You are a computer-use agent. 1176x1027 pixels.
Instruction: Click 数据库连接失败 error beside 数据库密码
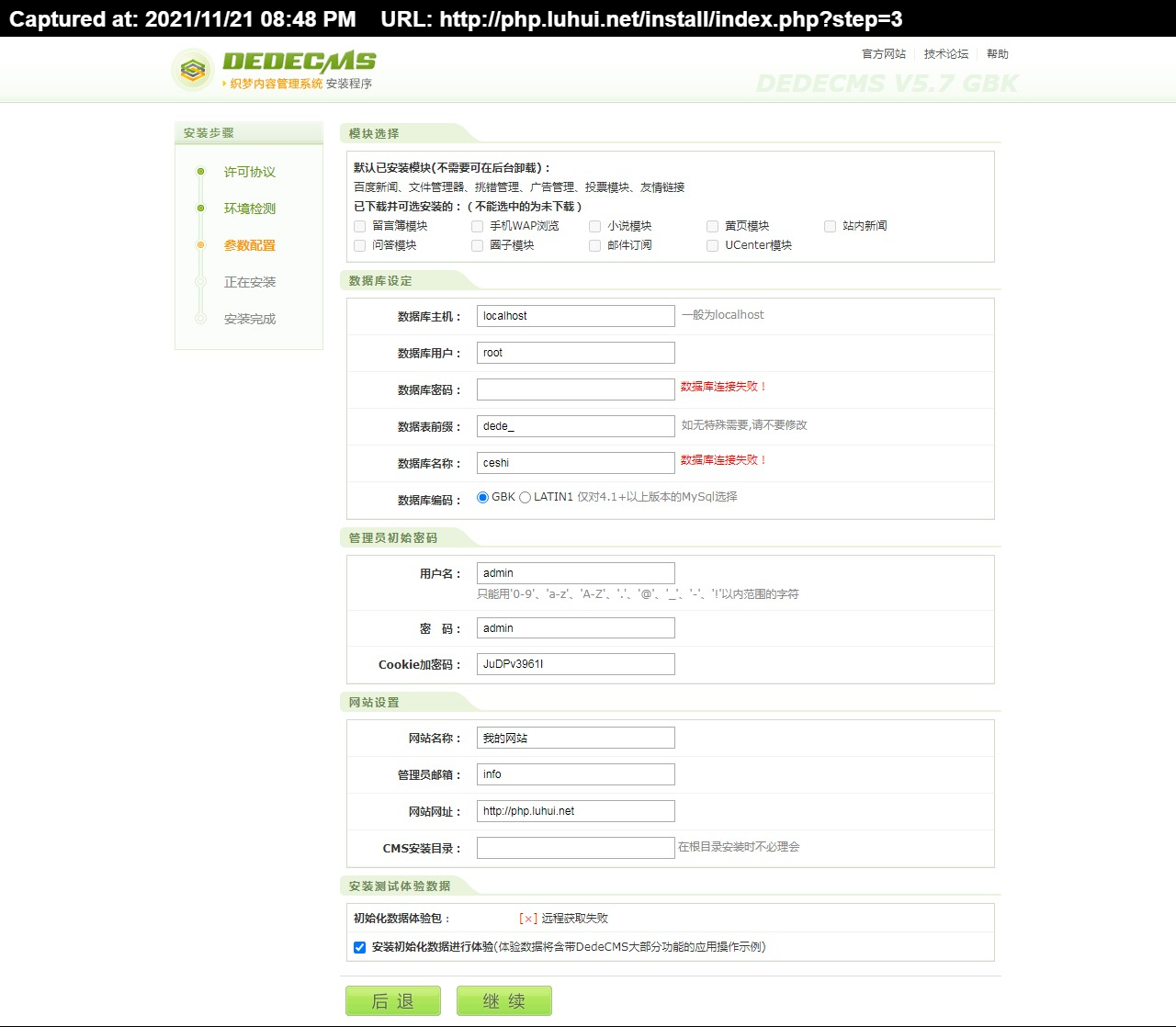click(723, 387)
